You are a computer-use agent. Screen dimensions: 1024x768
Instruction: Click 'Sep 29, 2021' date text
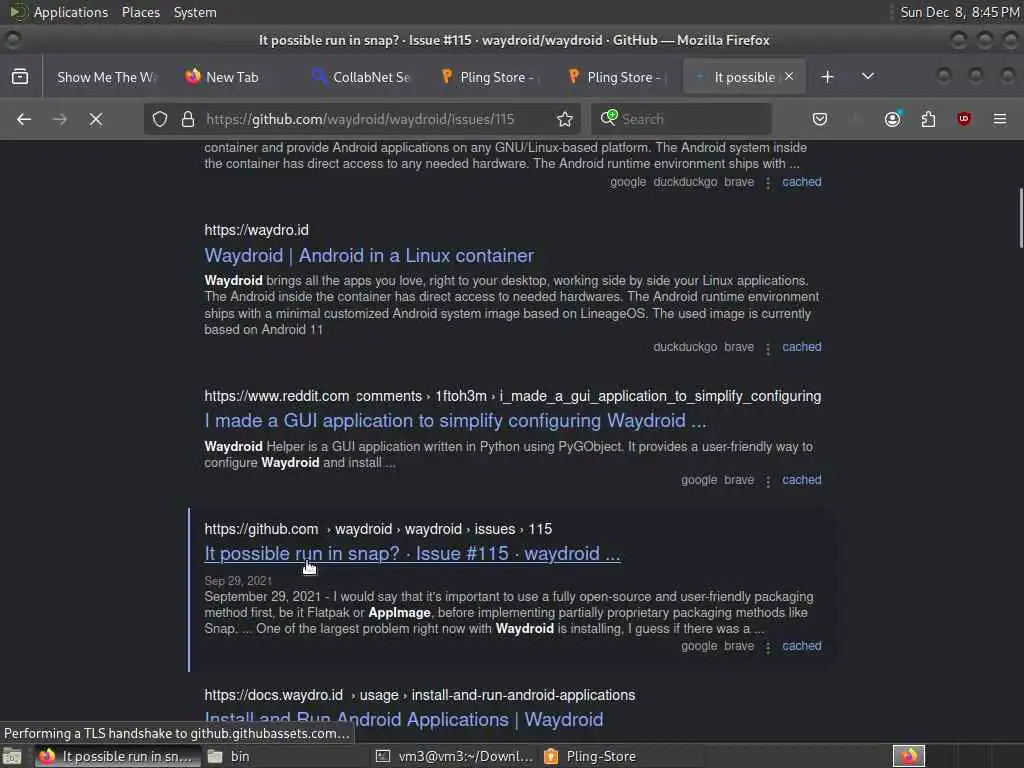point(238,581)
